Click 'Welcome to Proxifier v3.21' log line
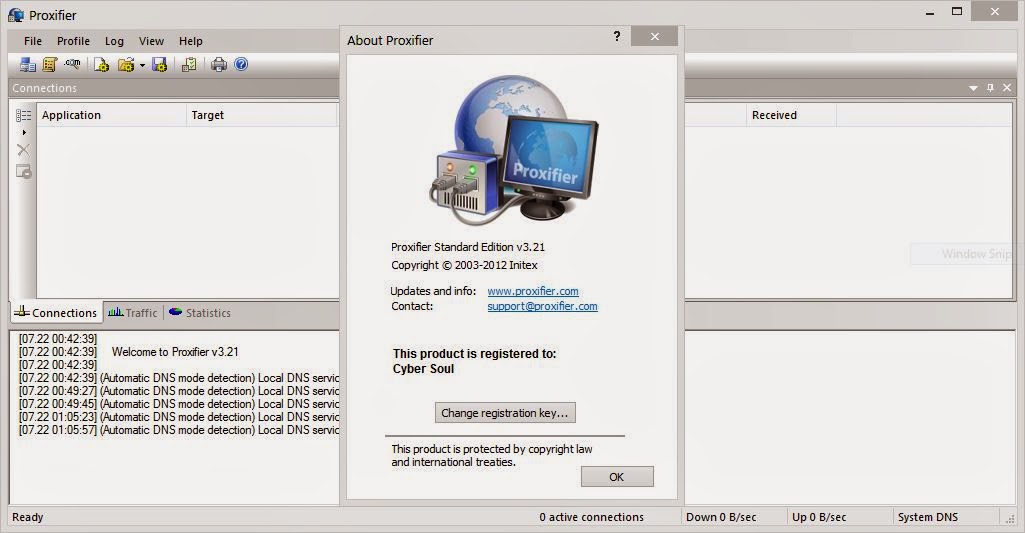 point(175,352)
